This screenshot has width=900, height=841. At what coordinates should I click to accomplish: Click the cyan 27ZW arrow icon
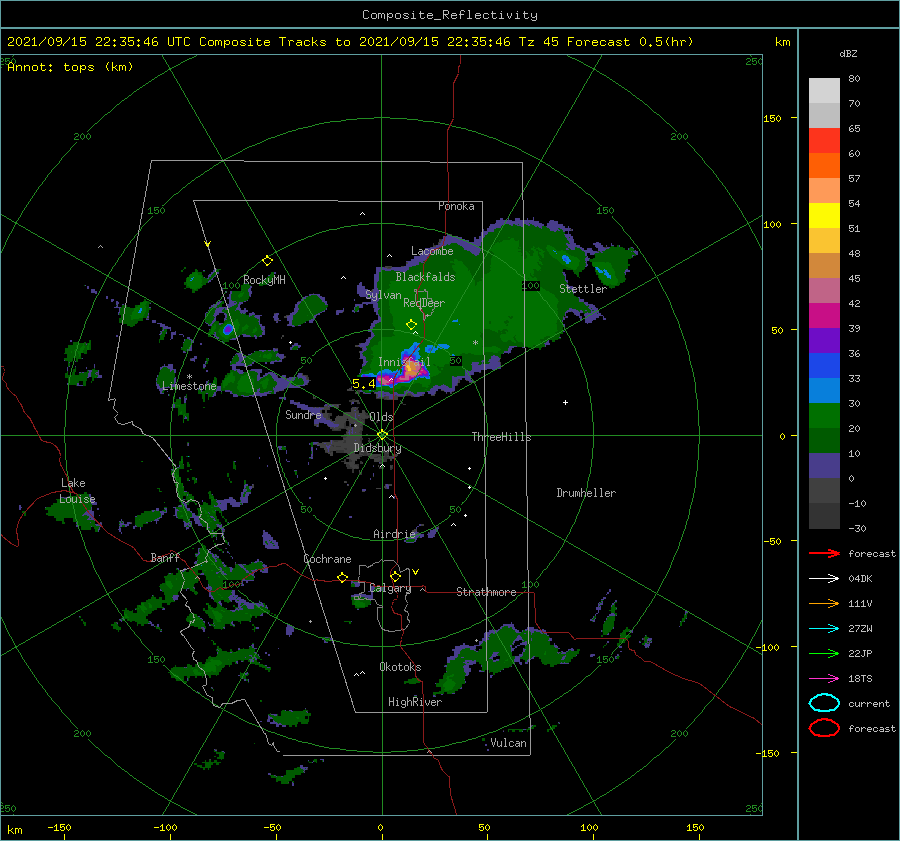(824, 629)
